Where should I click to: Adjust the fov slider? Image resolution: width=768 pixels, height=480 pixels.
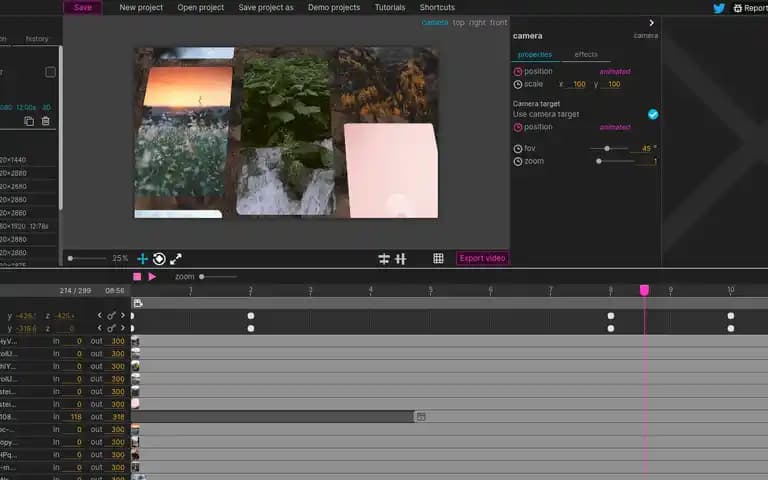coord(608,148)
